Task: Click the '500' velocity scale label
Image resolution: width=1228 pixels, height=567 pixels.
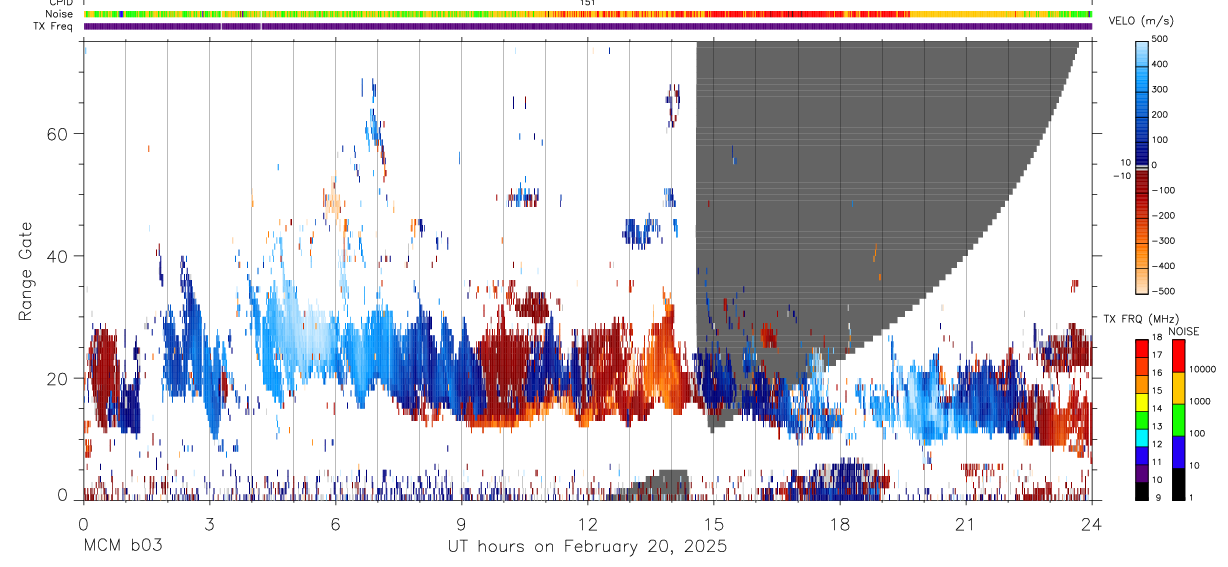Action: (x=1161, y=39)
